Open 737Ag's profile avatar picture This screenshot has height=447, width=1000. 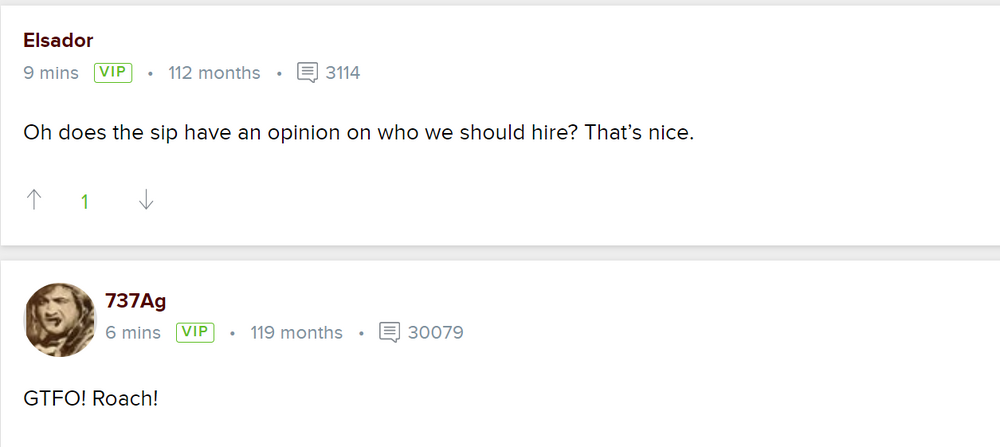59,319
